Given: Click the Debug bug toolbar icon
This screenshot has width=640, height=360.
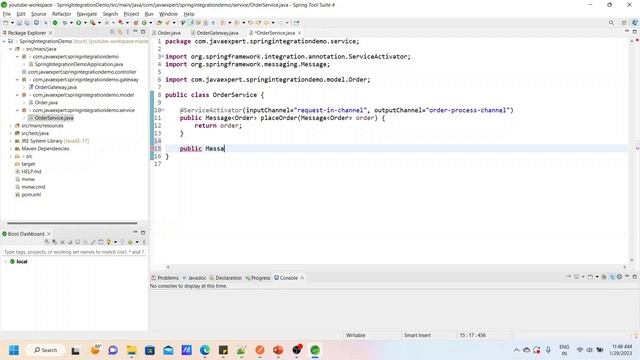Looking at the screenshot, I should pos(64,23).
